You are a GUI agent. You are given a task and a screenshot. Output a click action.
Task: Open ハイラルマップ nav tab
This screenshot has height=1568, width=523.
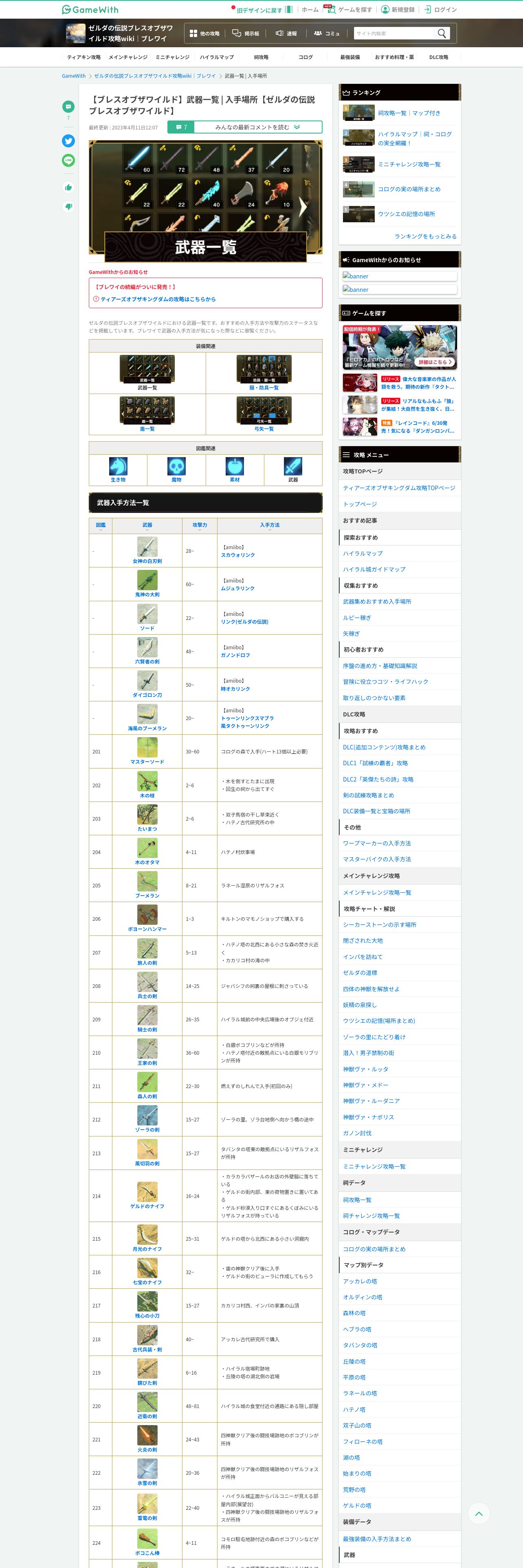217,57
